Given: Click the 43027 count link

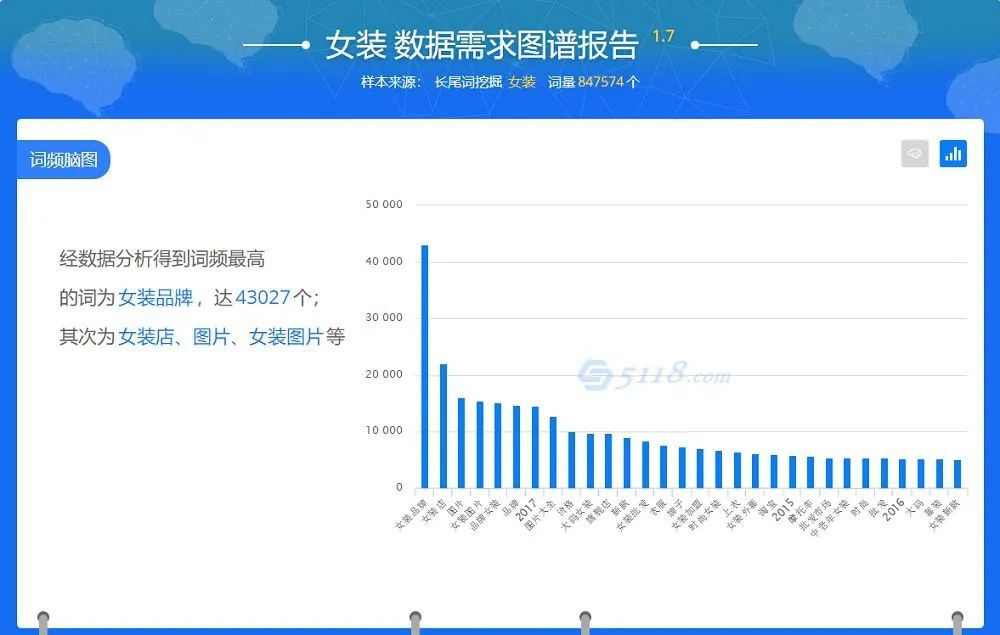Looking at the screenshot, I should [x=262, y=298].
